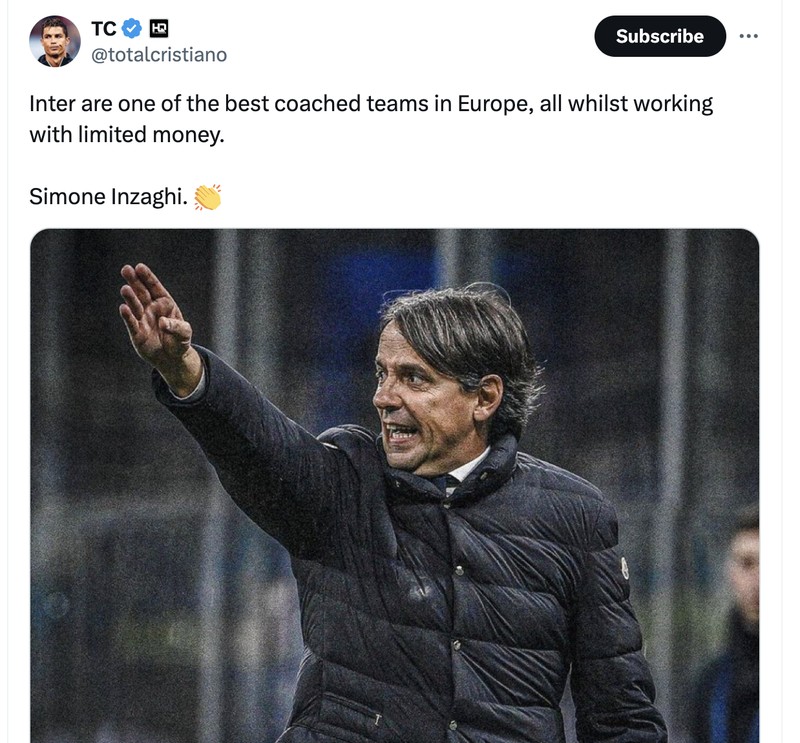Click the Subscribe button
This screenshot has width=800, height=743.
[660, 36]
